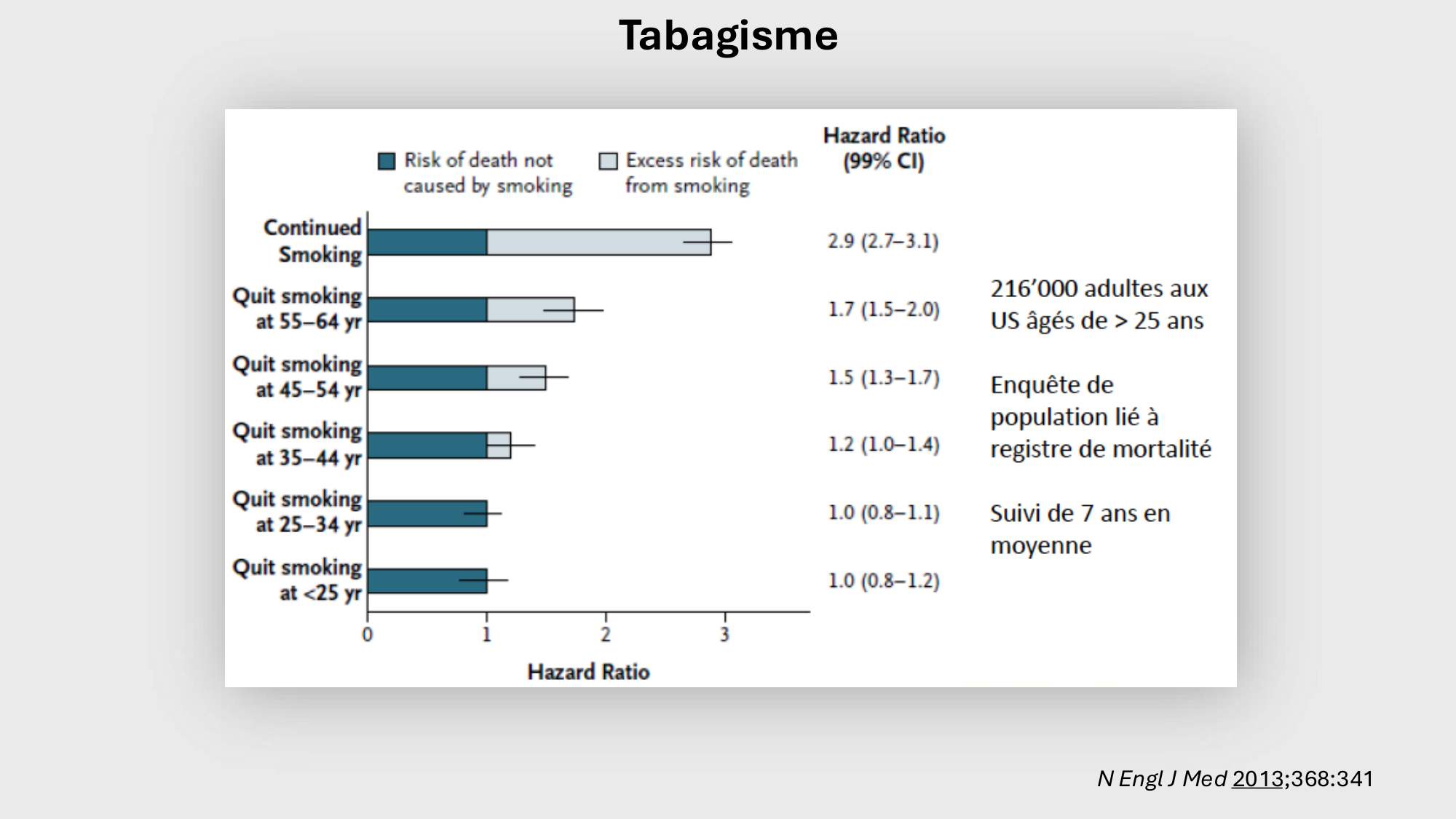
Task: Click the Hazard Ratio x-axis title
Action: 588,671
